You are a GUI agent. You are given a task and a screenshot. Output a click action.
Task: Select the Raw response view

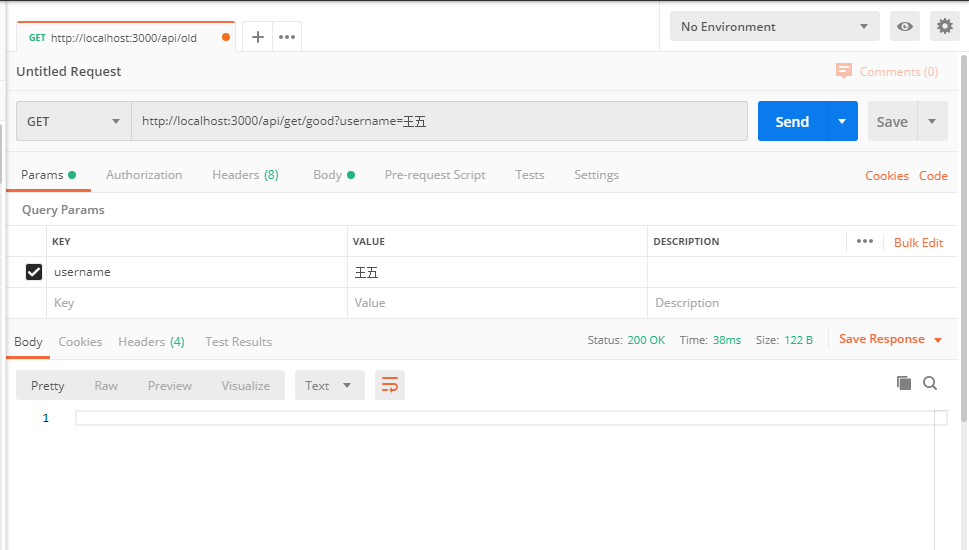point(106,386)
